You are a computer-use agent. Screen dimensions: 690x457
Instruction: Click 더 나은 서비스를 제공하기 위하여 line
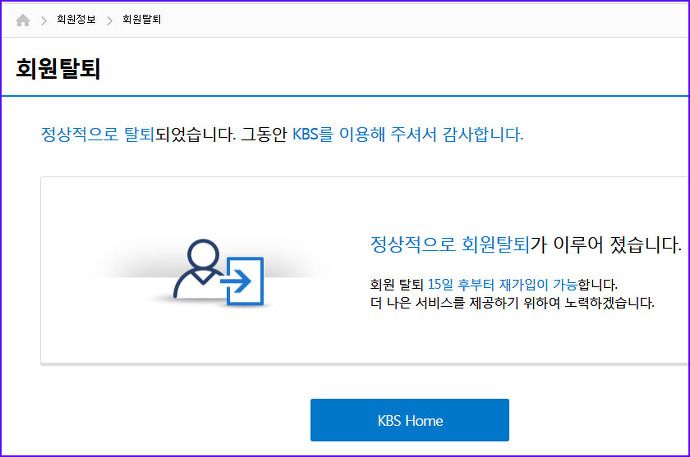(x=512, y=303)
